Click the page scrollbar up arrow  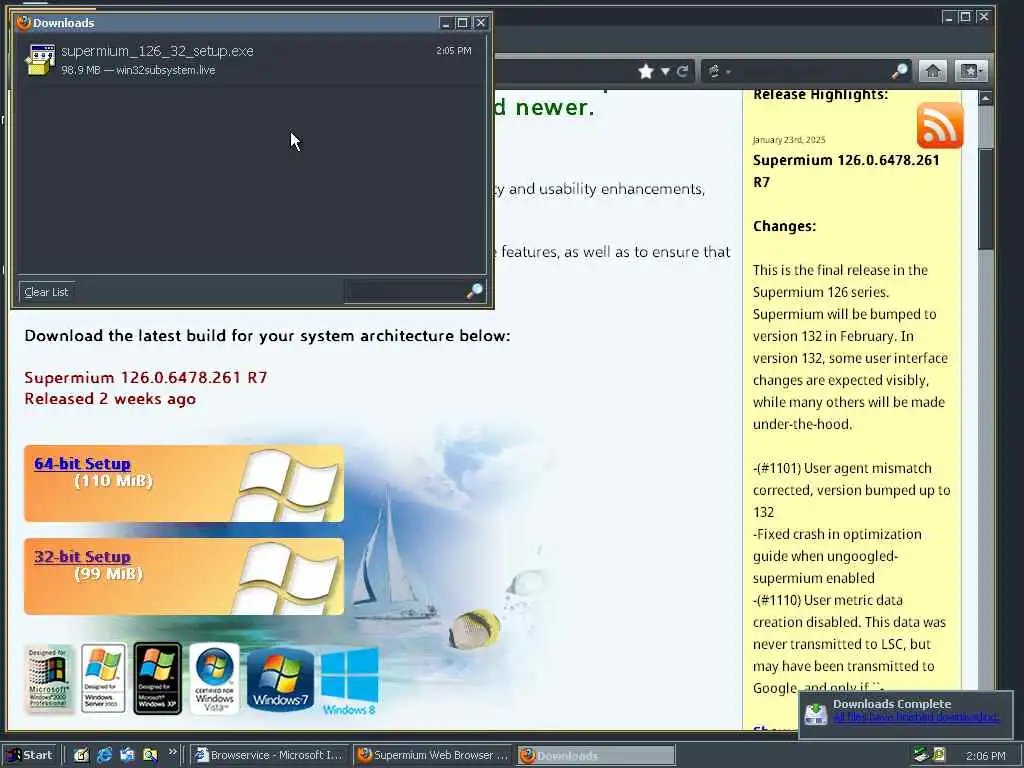[985, 99]
